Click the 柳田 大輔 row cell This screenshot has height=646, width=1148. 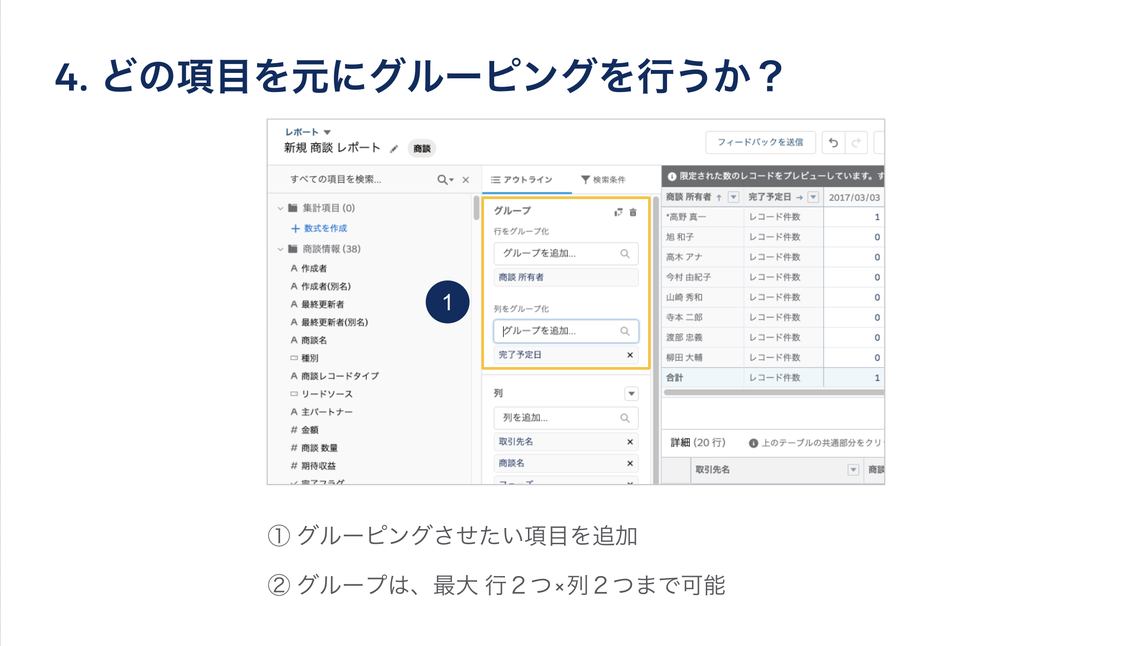[x=703, y=357]
